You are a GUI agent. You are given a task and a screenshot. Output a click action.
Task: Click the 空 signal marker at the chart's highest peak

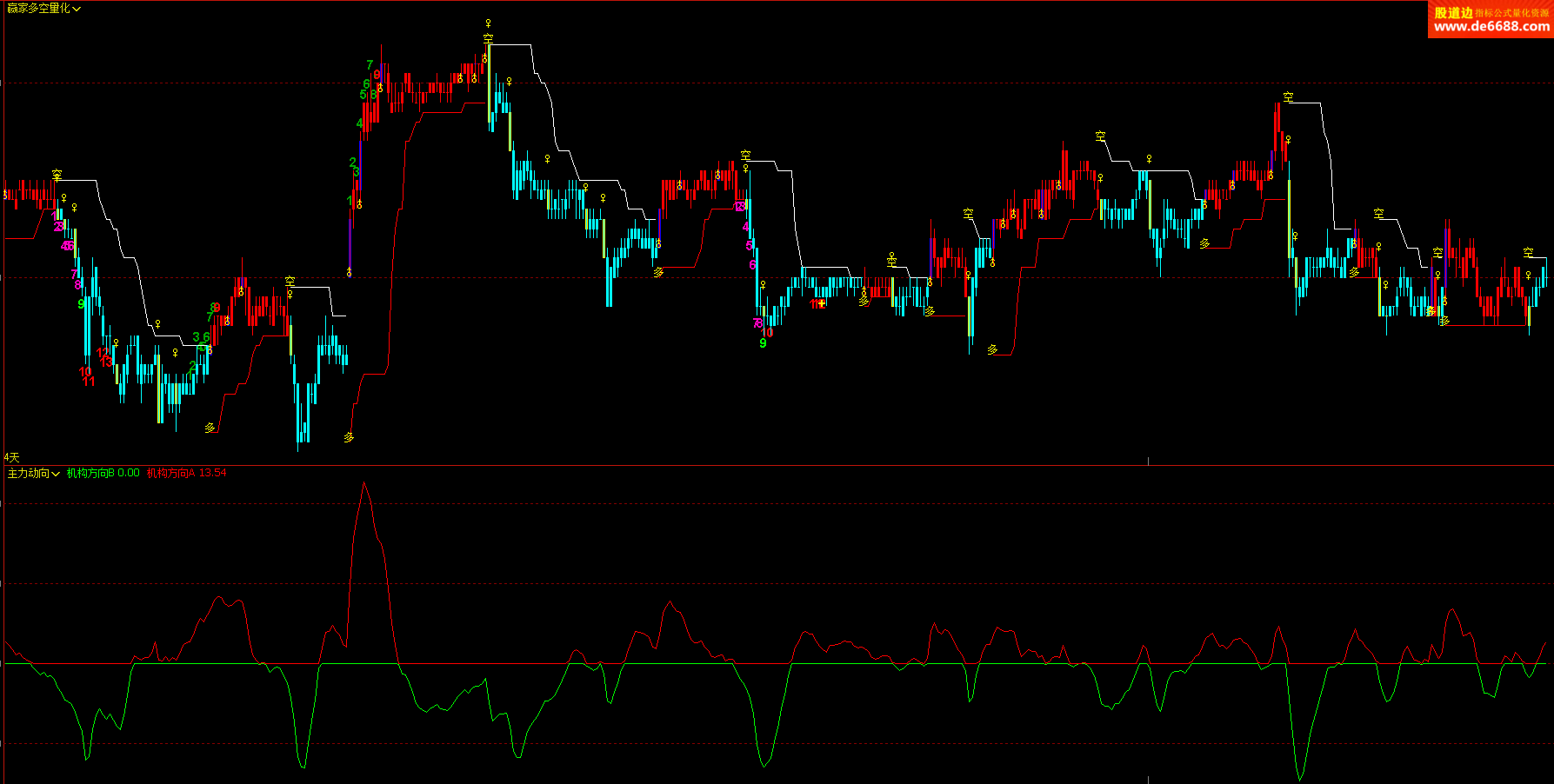pos(488,38)
